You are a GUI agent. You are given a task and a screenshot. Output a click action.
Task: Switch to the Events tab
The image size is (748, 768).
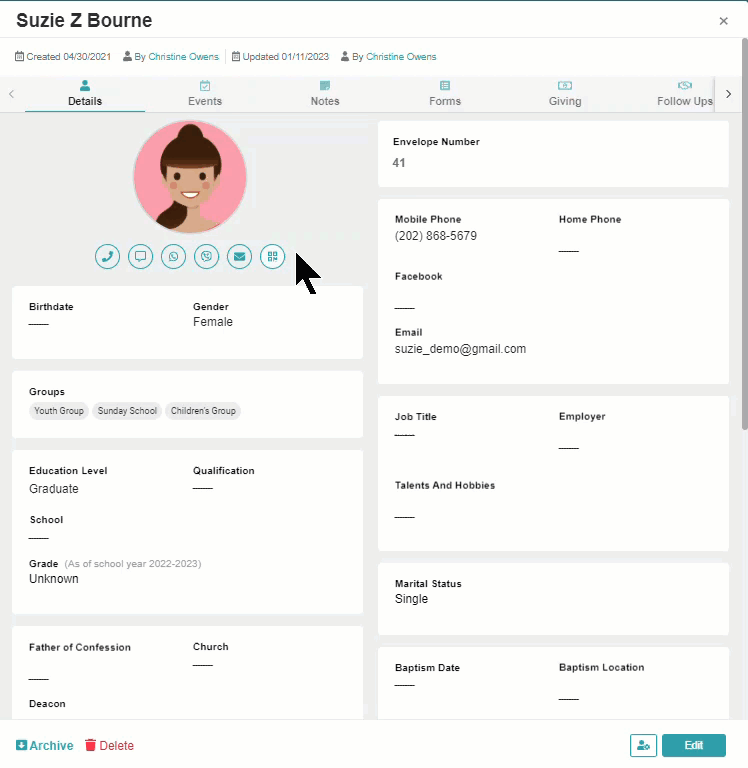pyautogui.click(x=205, y=94)
